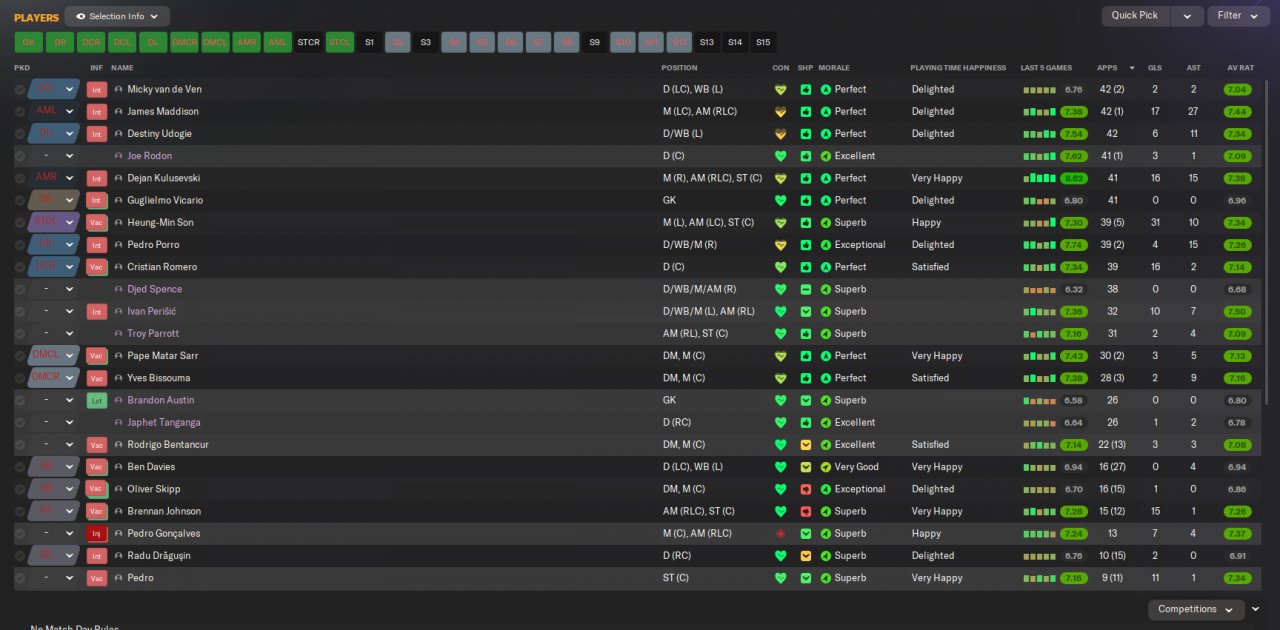Click Brandon Austin's Lst info badge

pyautogui.click(x=97, y=401)
